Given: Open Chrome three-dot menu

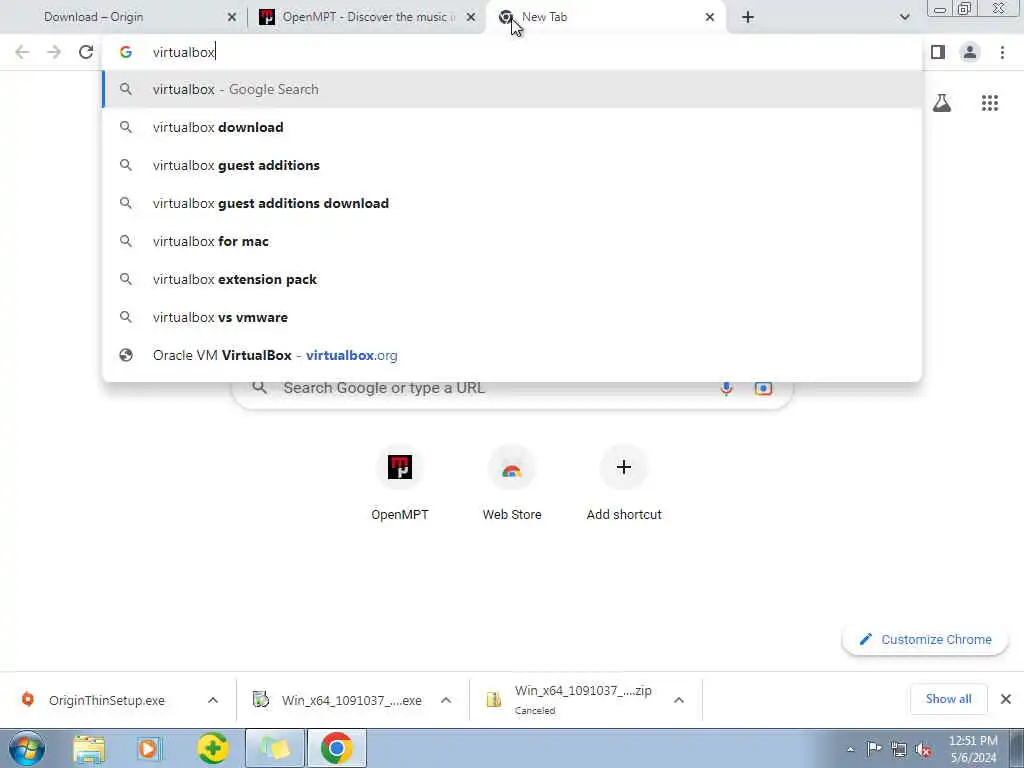Looking at the screenshot, I should pyautogui.click(x=1002, y=52).
